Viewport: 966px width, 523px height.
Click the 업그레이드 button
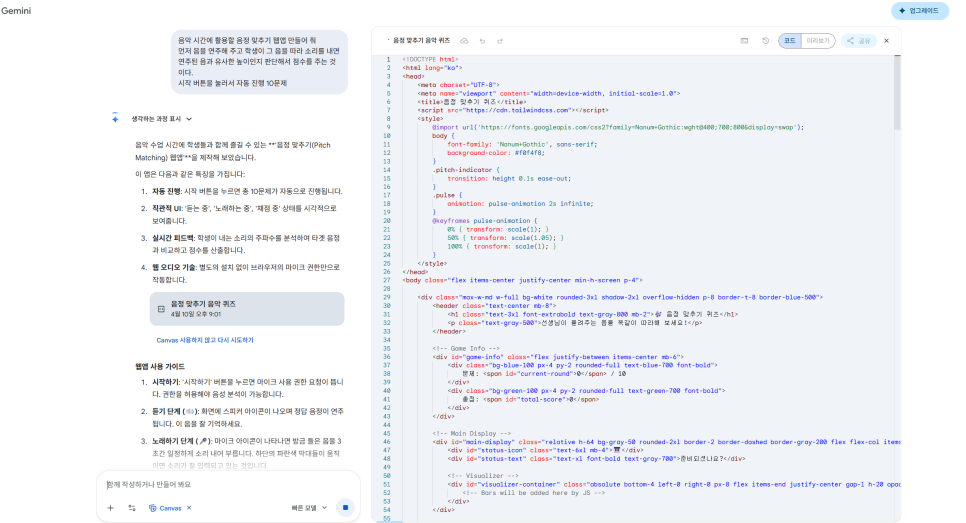[x=919, y=10]
